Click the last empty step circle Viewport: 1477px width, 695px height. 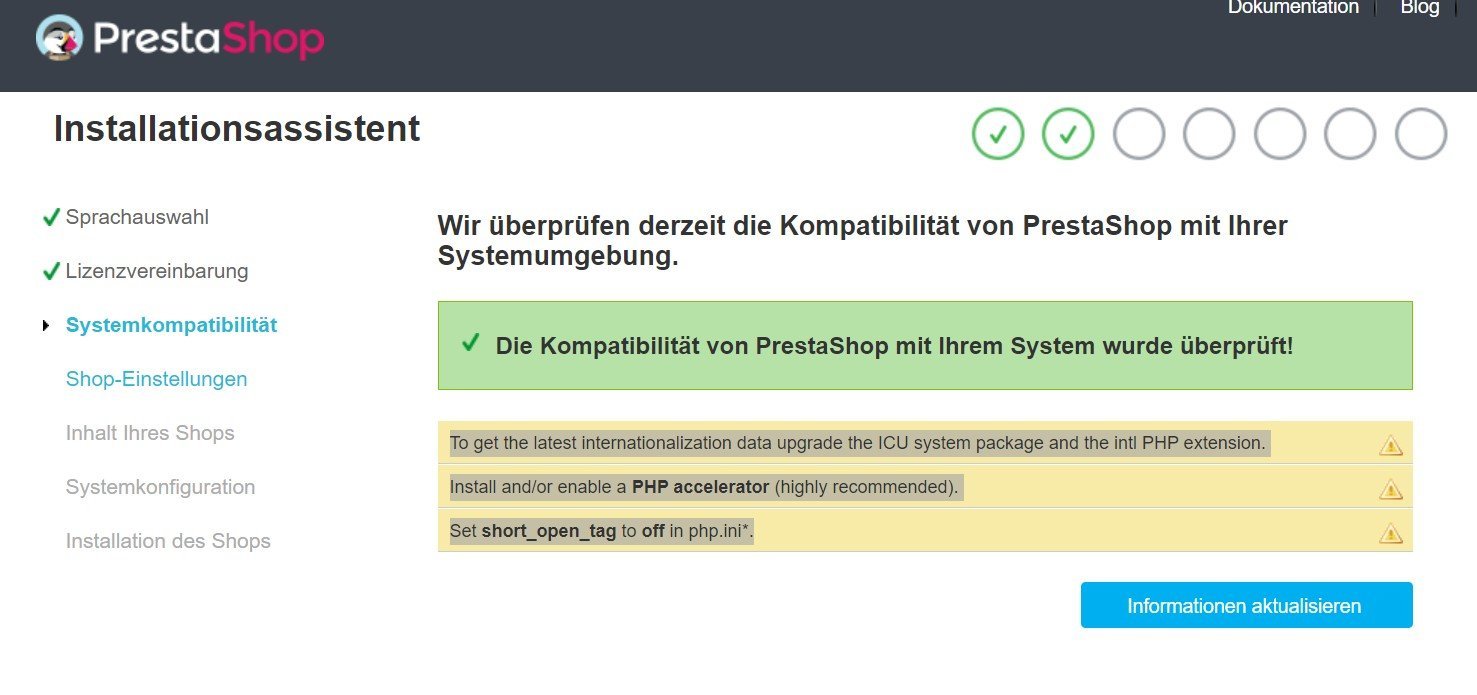coord(1421,133)
